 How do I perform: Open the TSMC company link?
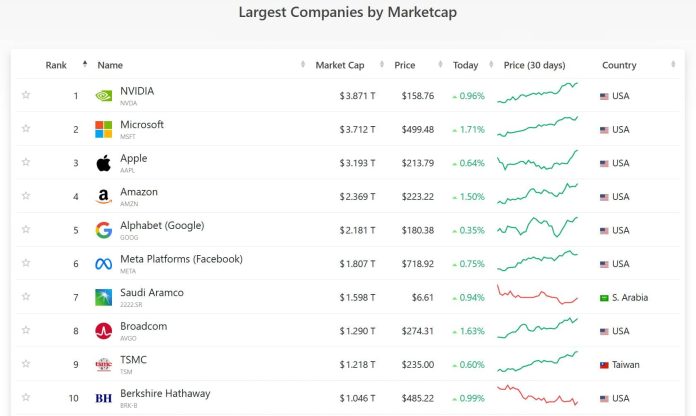click(133, 360)
